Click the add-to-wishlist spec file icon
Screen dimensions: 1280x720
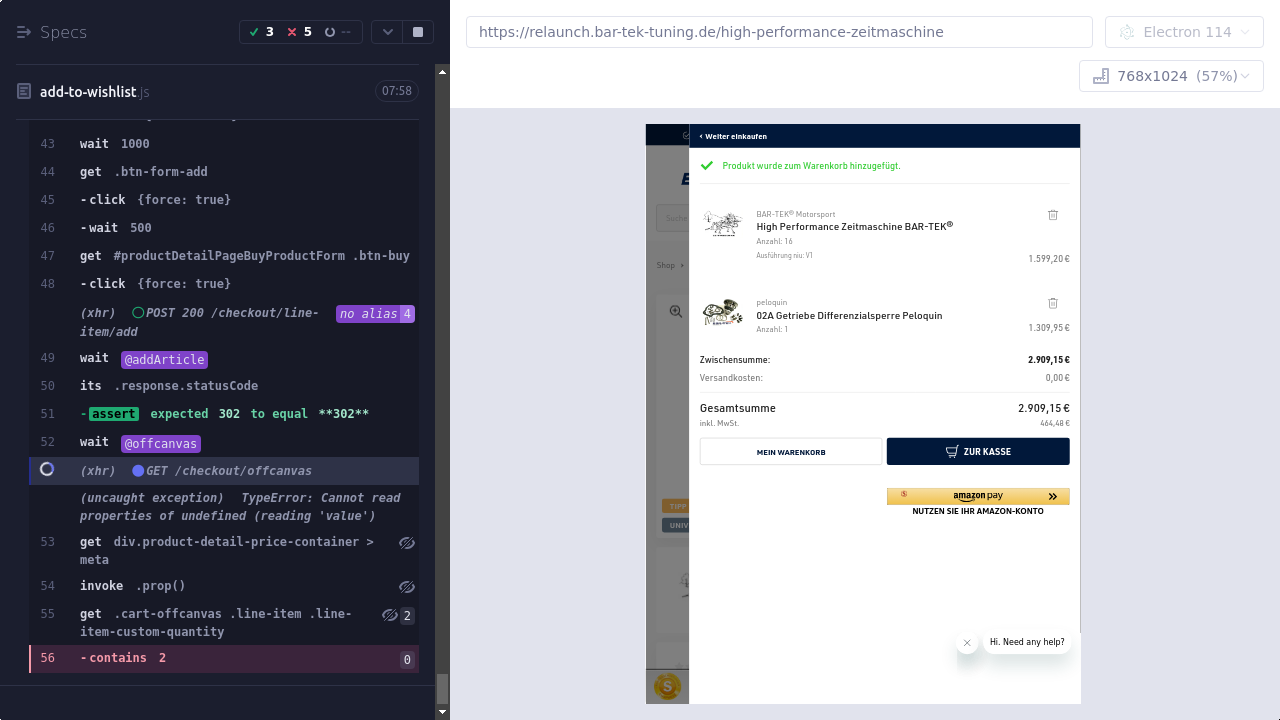(x=24, y=91)
